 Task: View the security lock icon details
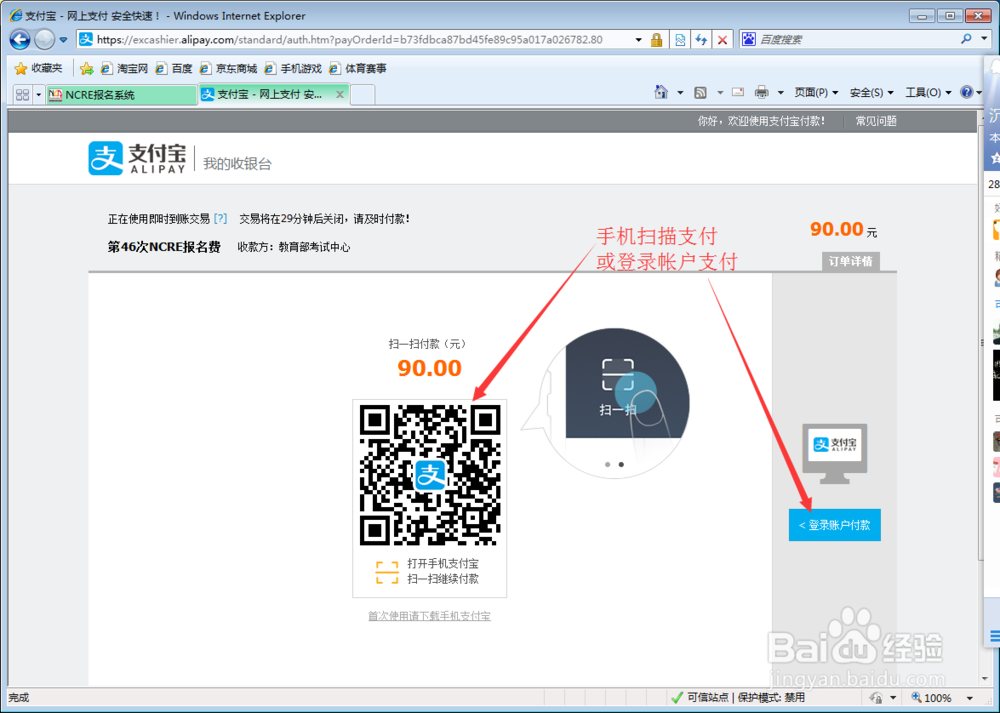656,40
